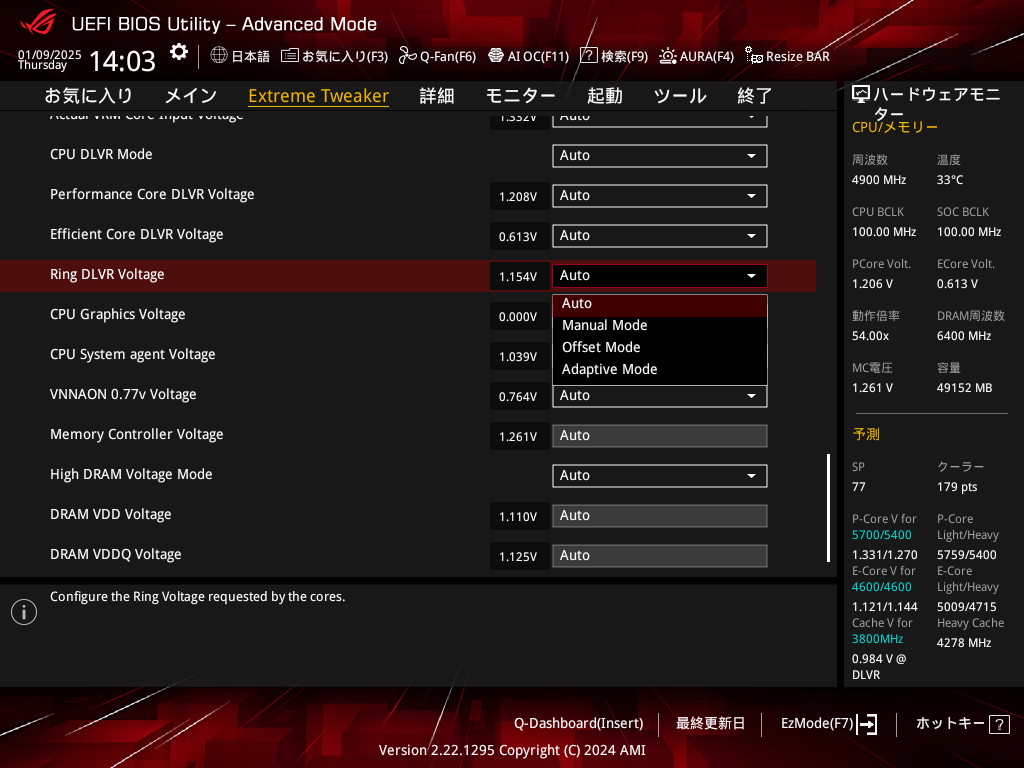Click the settings gear icon beside the clock
The image size is (1024, 768).
click(x=178, y=53)
